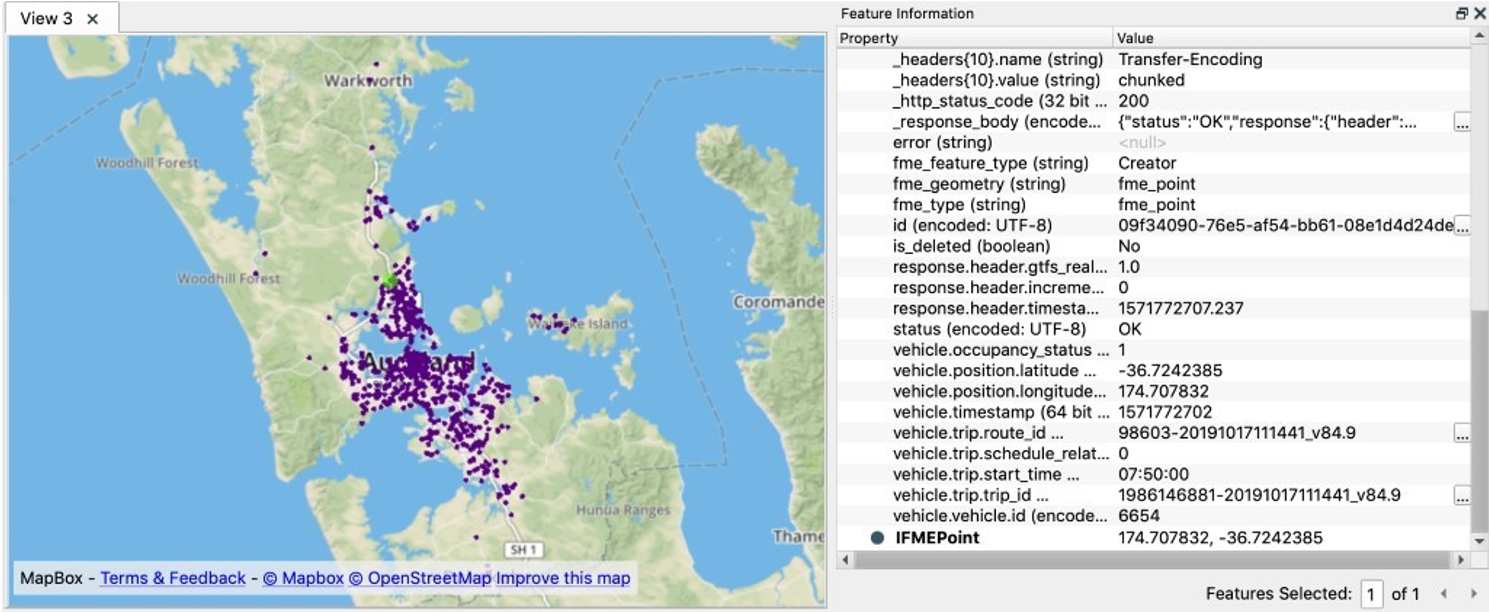The width and height of the screenshot is (1489, 612).
Task: Open full id value with ellipsis button
Action: pyautogui.click(x=1462, y=226)
